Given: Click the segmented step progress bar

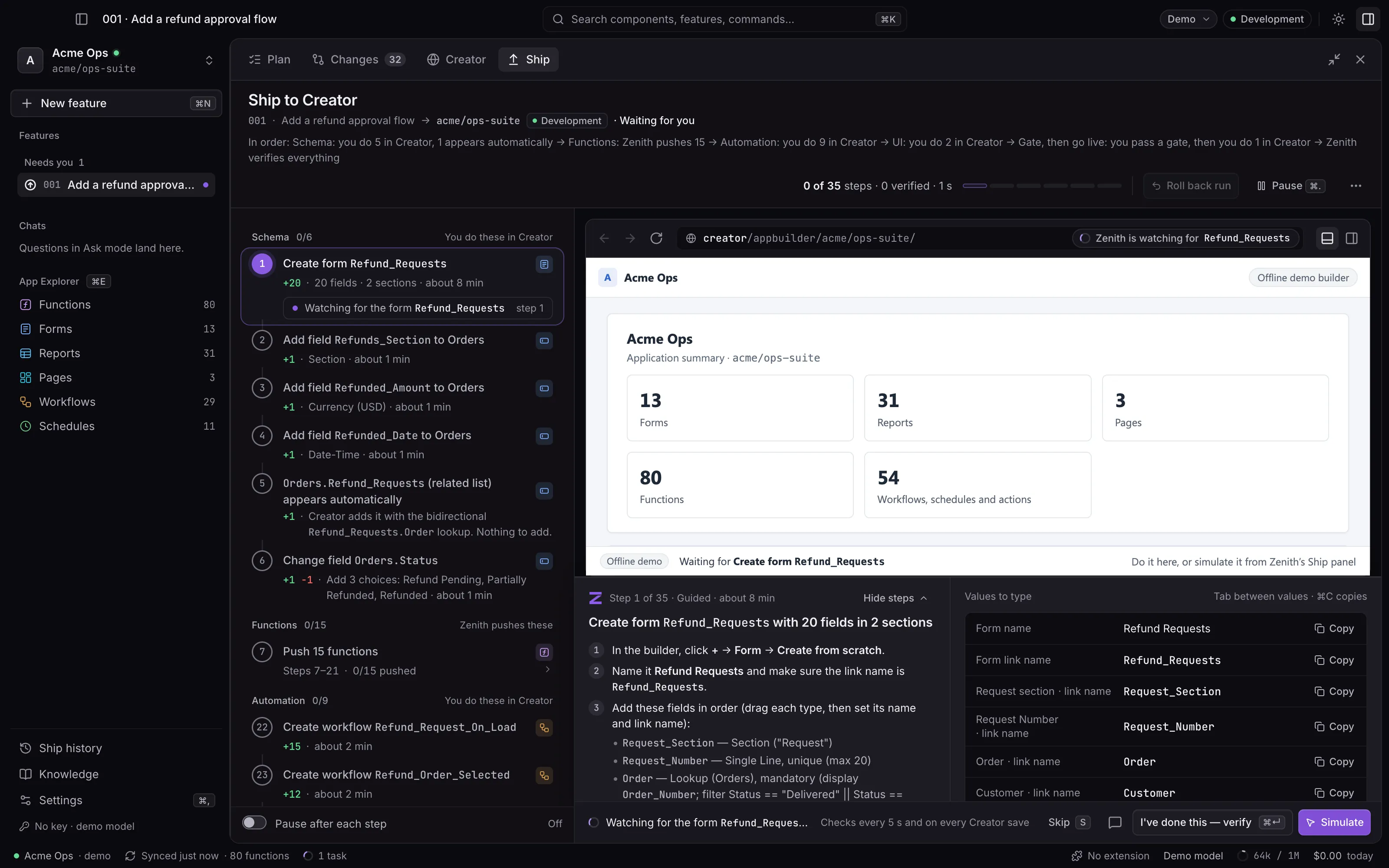Looking at the screenshot, I should [1042, 186].
